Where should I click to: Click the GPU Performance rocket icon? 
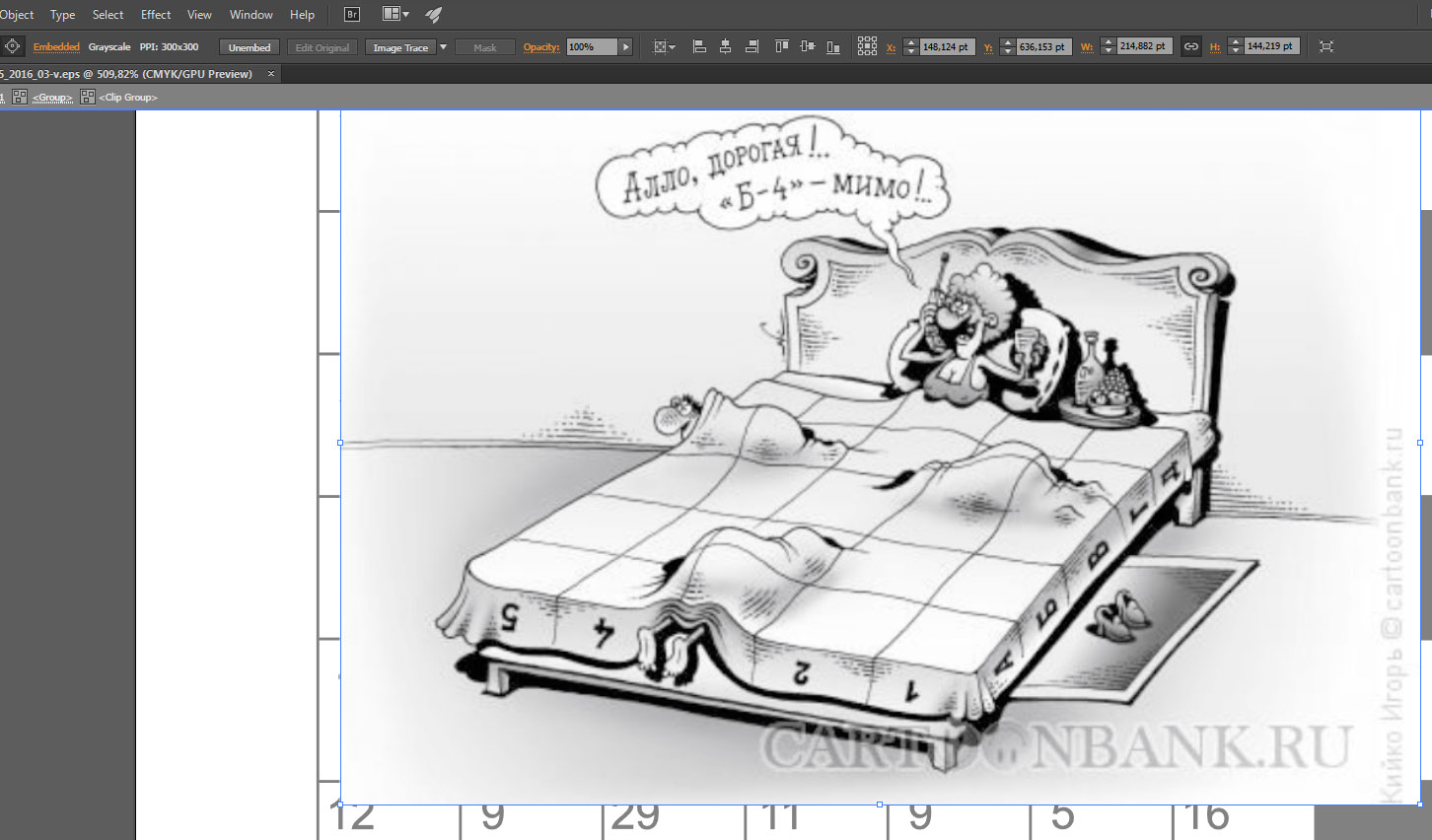pos(433,15)
